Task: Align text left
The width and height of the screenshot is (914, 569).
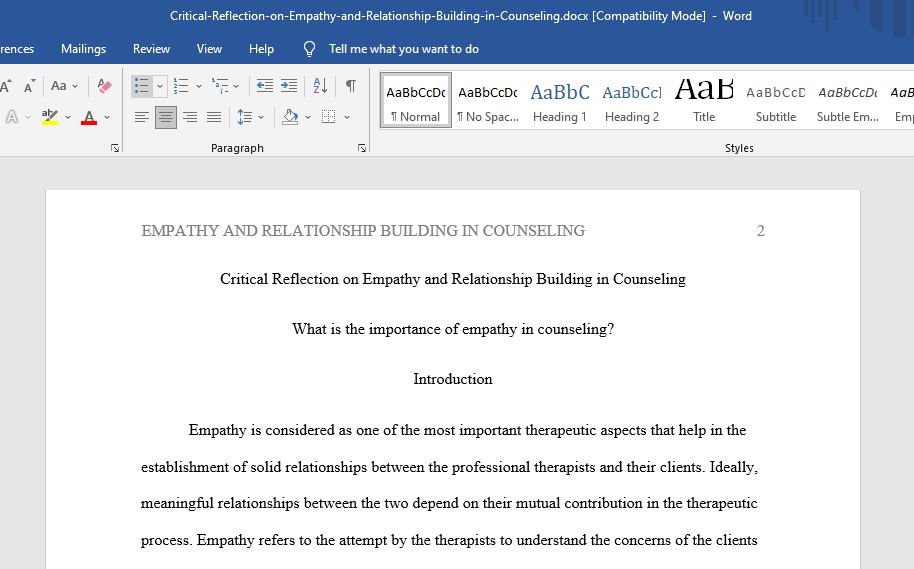Action: click(x=142, y=117)
